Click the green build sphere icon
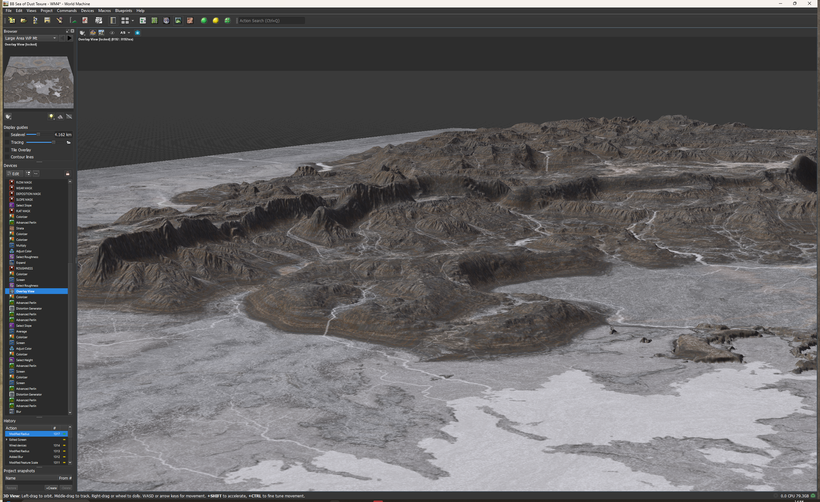 [204, 20]
